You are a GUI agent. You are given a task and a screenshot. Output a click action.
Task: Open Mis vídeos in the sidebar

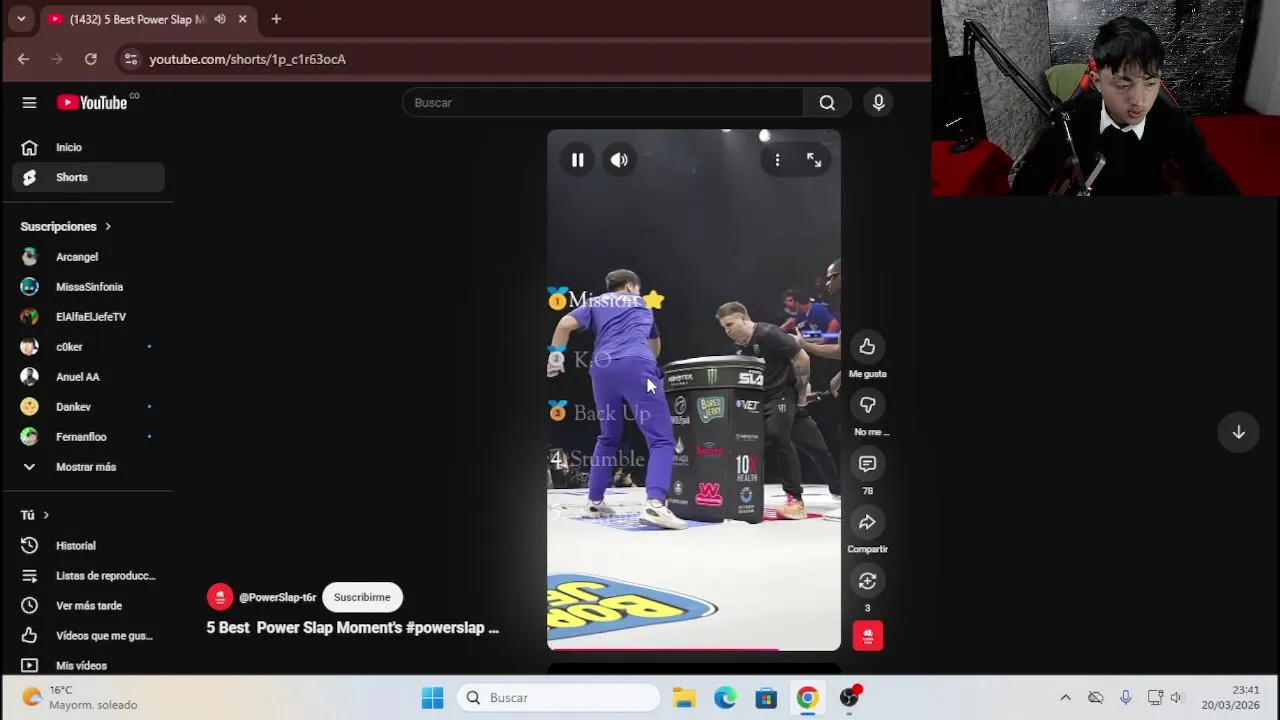point(88,665)
